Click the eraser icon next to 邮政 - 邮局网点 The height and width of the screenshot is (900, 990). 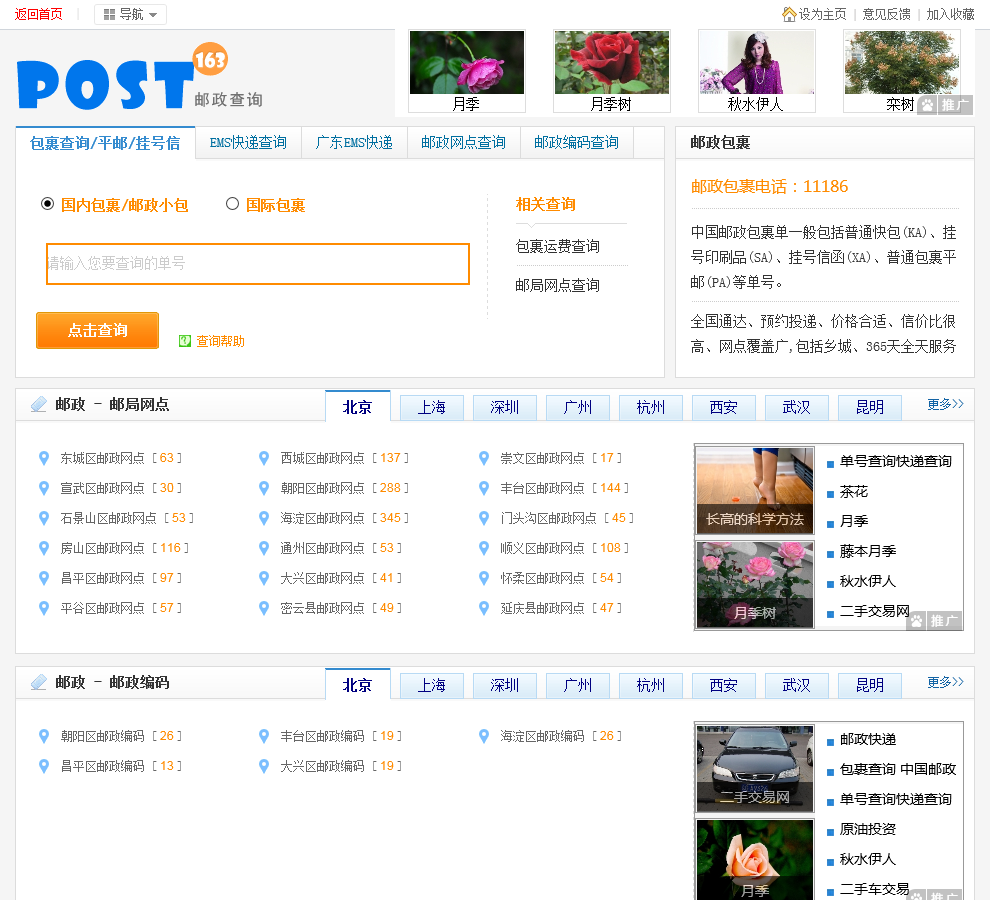click(x=39, y=404)
